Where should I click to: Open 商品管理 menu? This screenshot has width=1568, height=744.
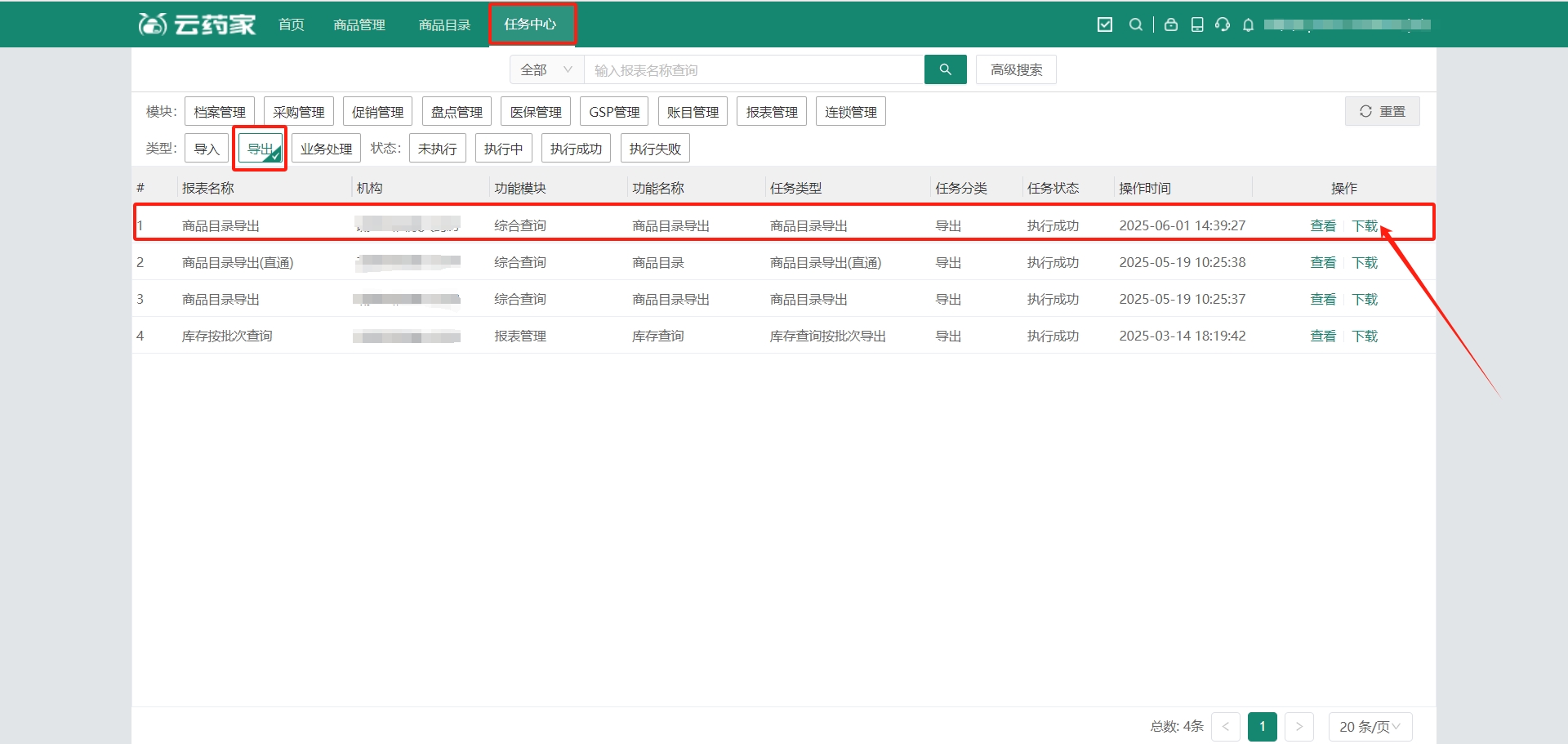(x=359, y=25)
